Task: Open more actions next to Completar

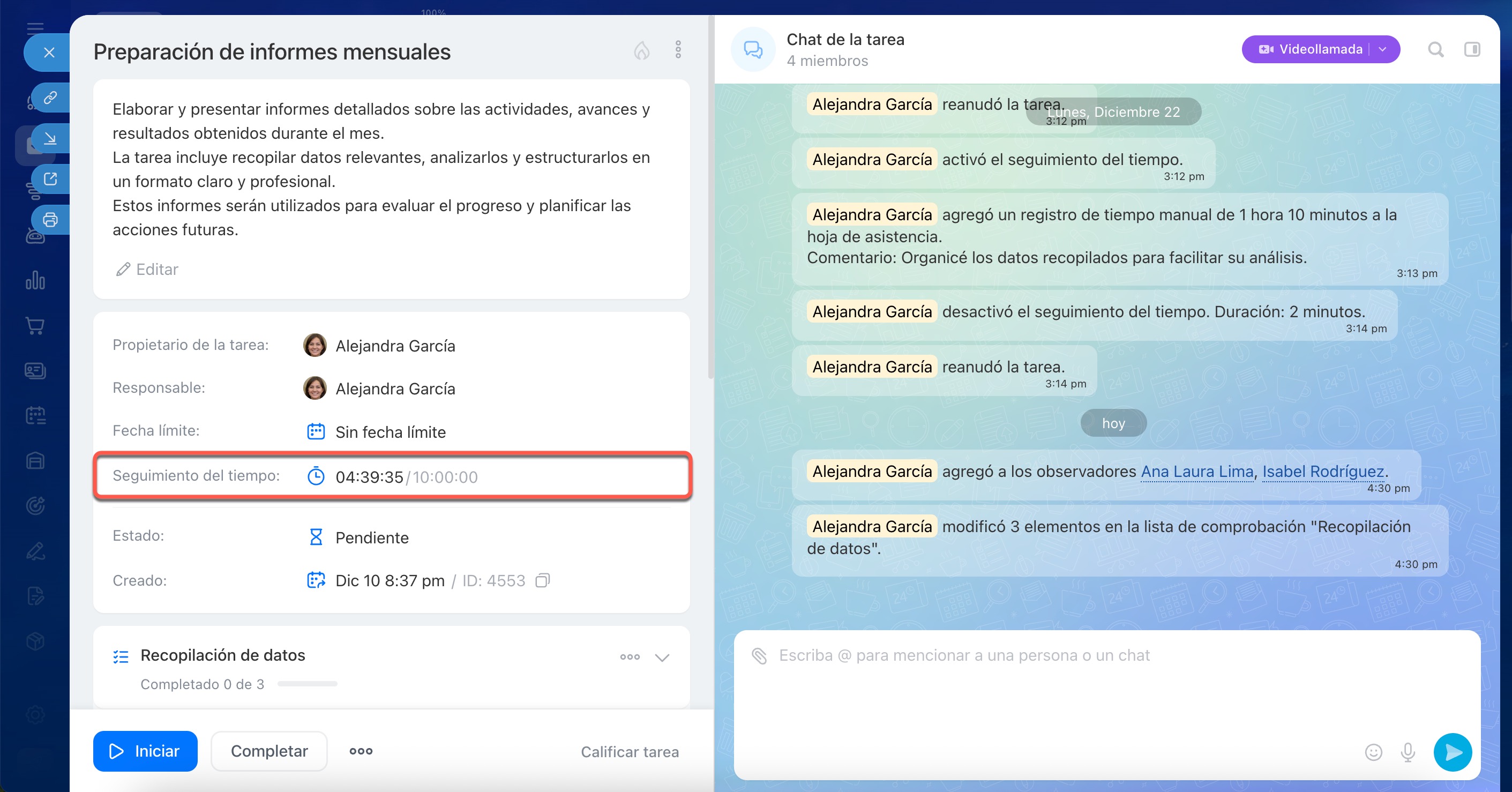Action: 361,751
